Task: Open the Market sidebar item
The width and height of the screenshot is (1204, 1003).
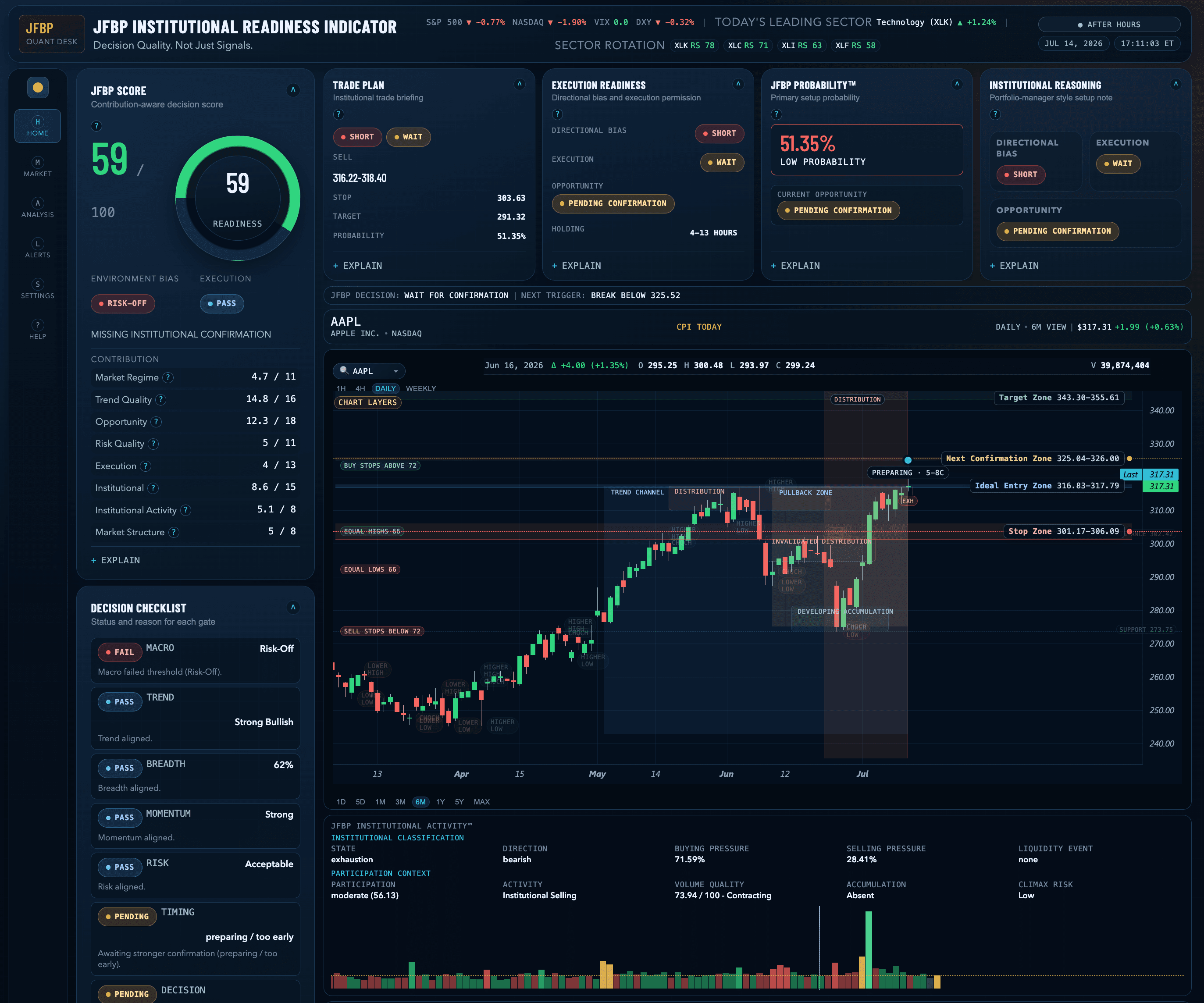Action: pyautogui.click(x=37, y=167)
